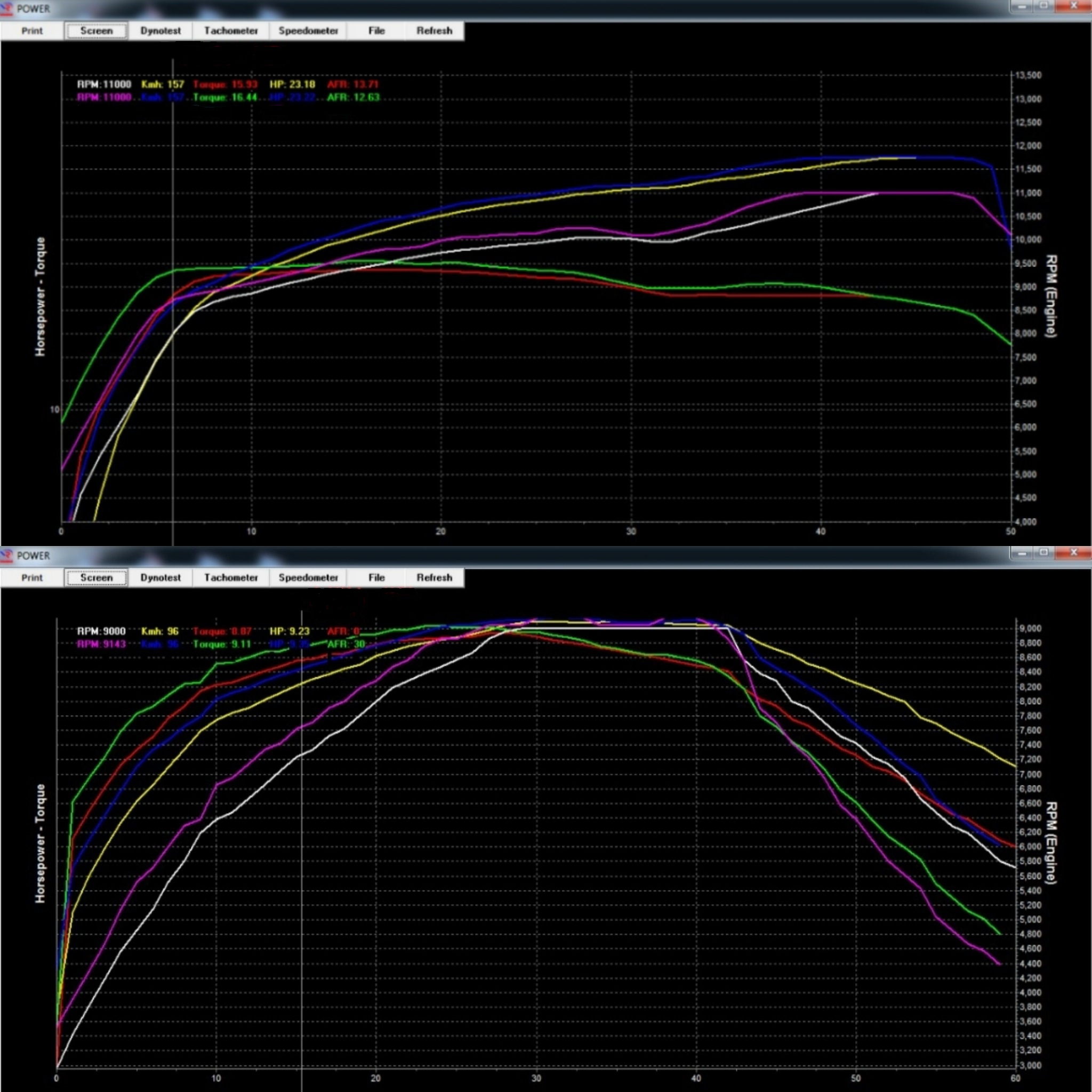Switch to the Screen tab in the top window
The width and height of the screenshot is (1092, 1092).
tap(96, 30)
